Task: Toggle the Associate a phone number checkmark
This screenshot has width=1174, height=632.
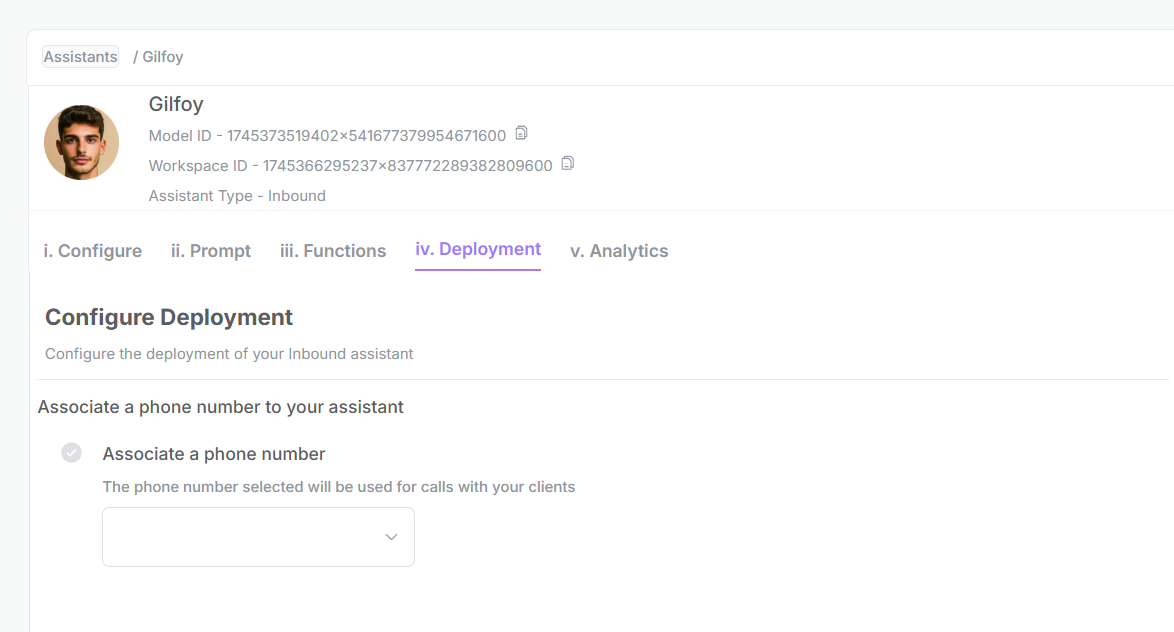Action: pos(72,453)
